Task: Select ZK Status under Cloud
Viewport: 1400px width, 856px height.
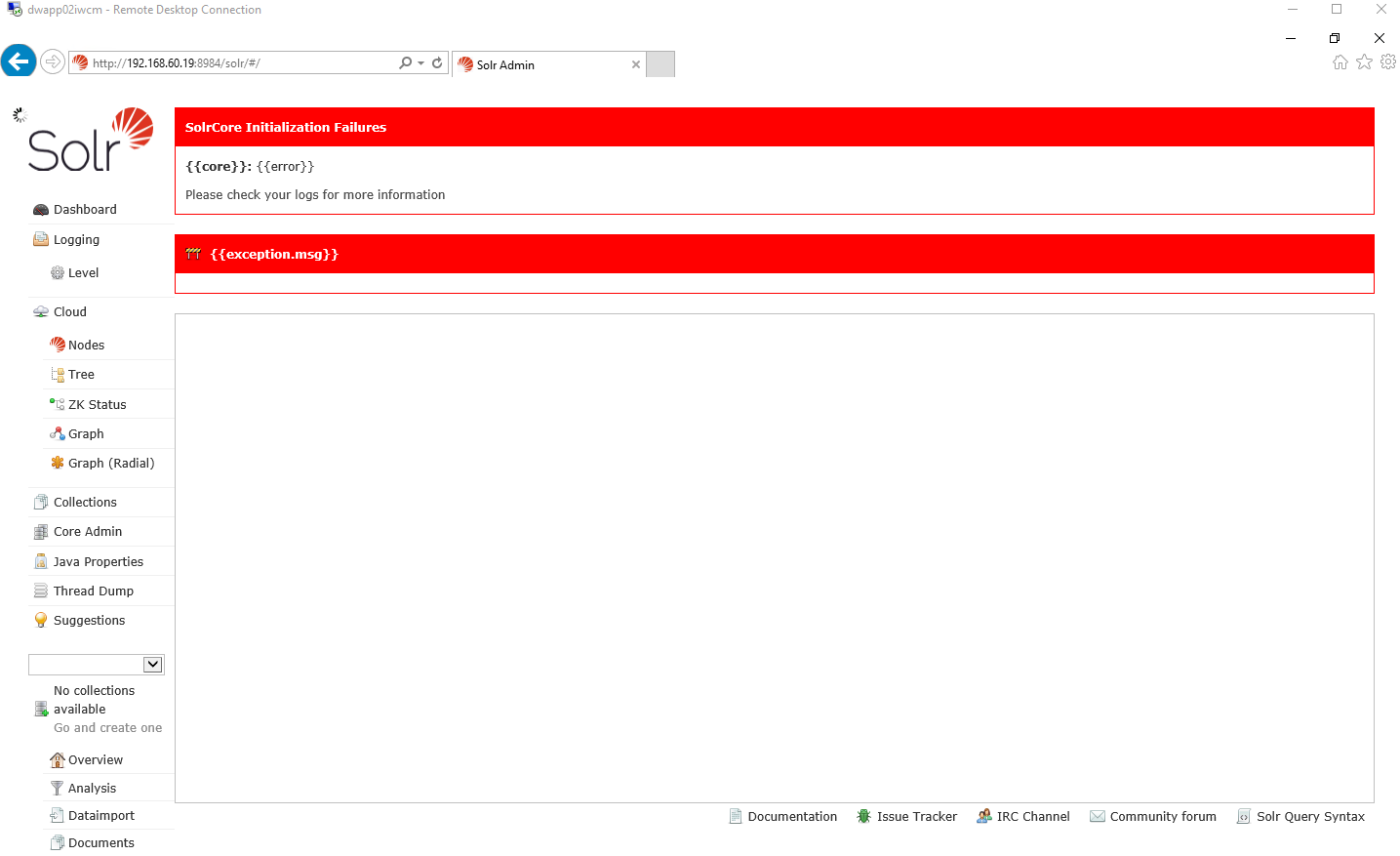Action: [98, 404]
